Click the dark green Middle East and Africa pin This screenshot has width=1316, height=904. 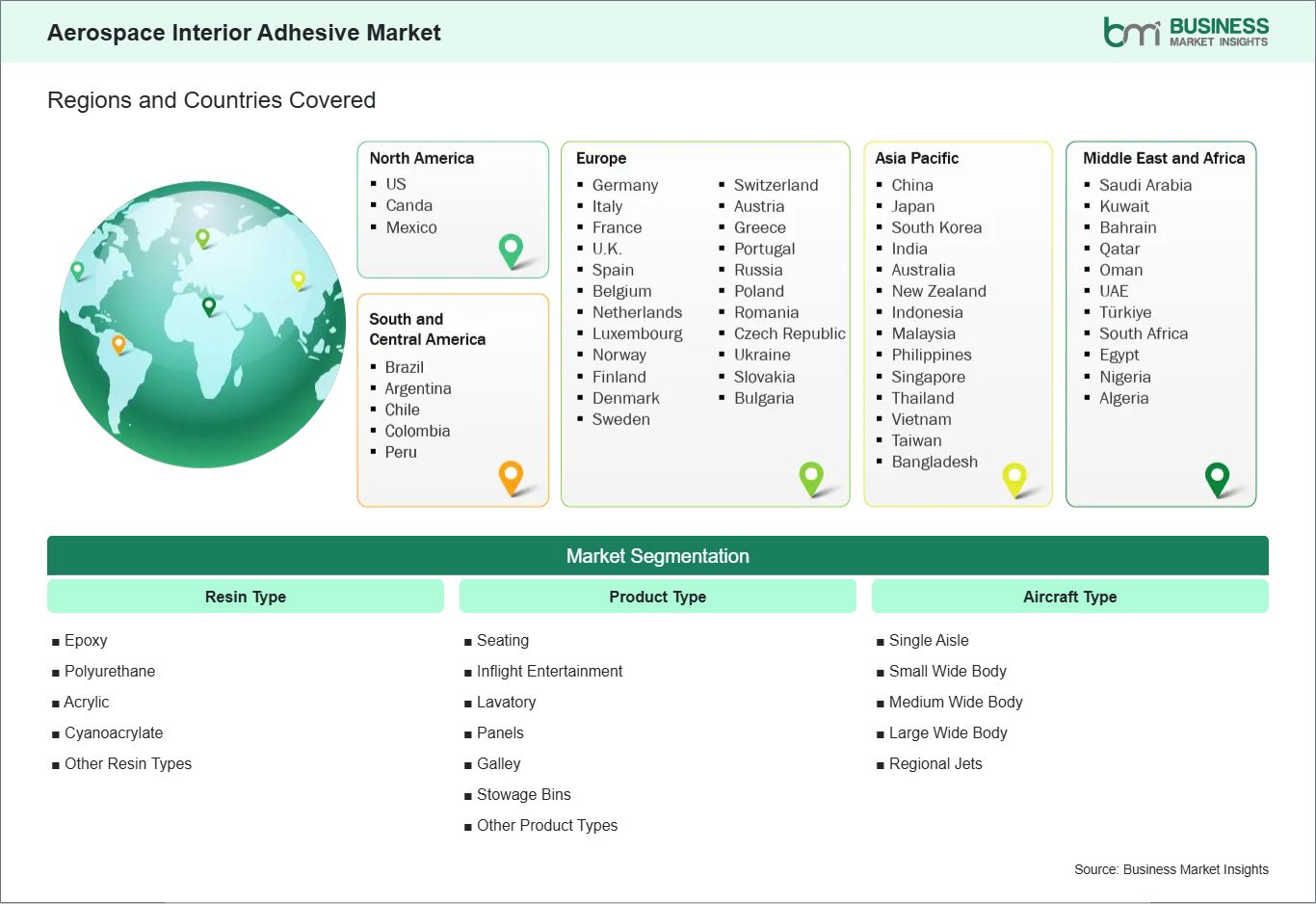(x=1218, y=477)
